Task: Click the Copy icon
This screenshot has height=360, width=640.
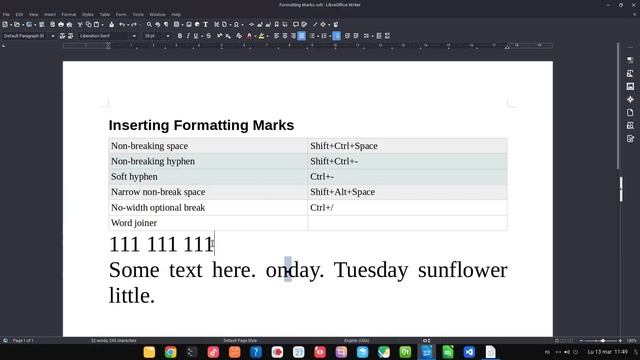Action: click(x=88, y=24)
